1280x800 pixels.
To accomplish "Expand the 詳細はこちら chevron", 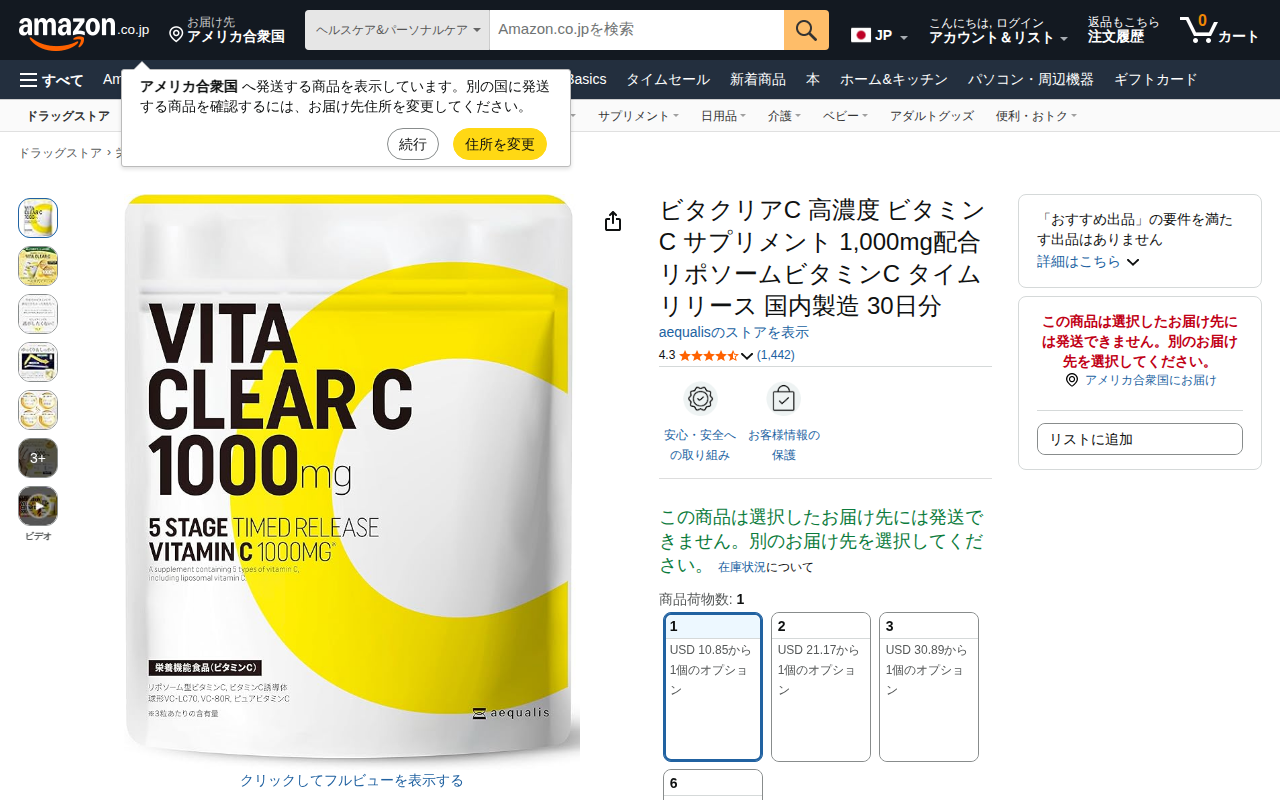I will 1133,262.
